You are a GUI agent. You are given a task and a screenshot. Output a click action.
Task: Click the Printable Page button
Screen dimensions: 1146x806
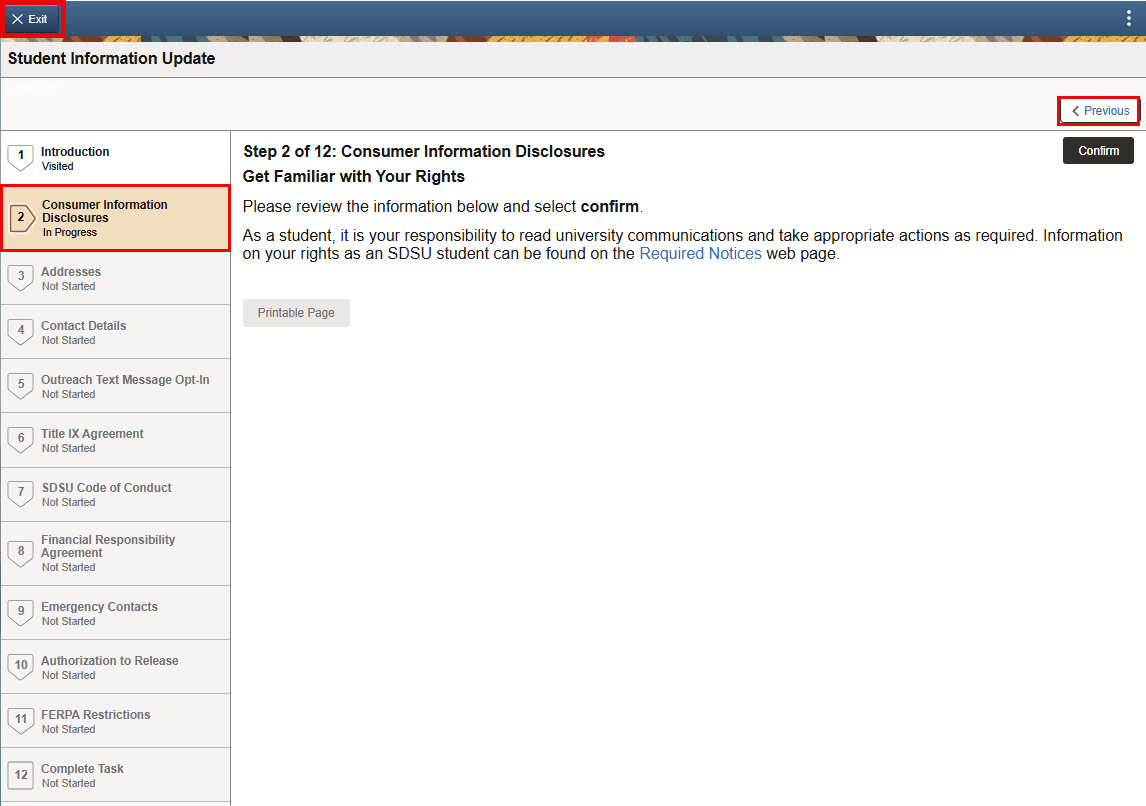296,312
